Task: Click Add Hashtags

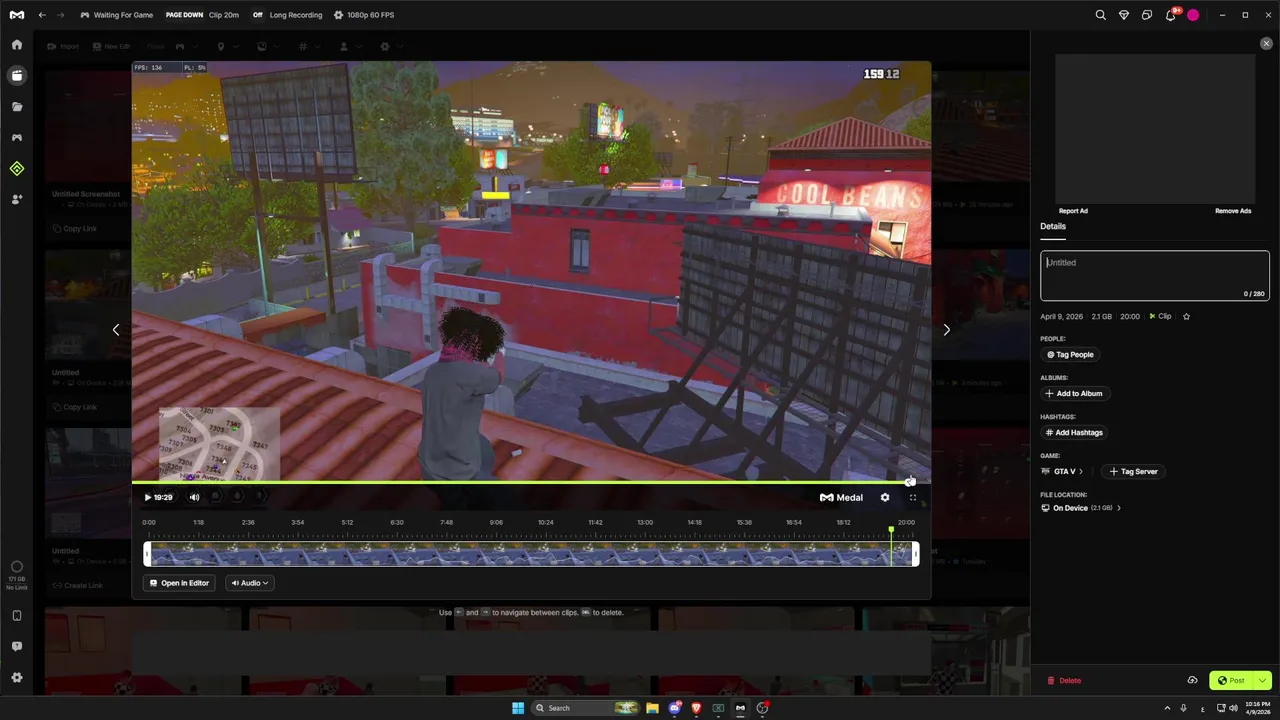Action: tap(1075, 432)
